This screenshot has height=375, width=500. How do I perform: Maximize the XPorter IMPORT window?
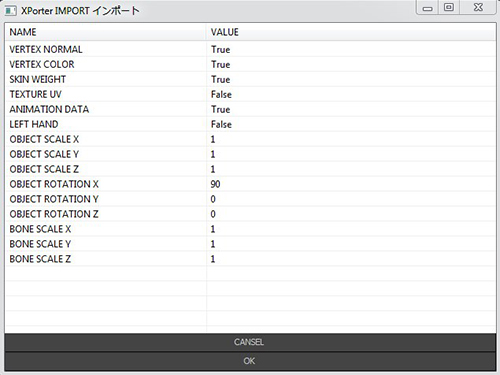pyautogui.click(x=449, y=7)
